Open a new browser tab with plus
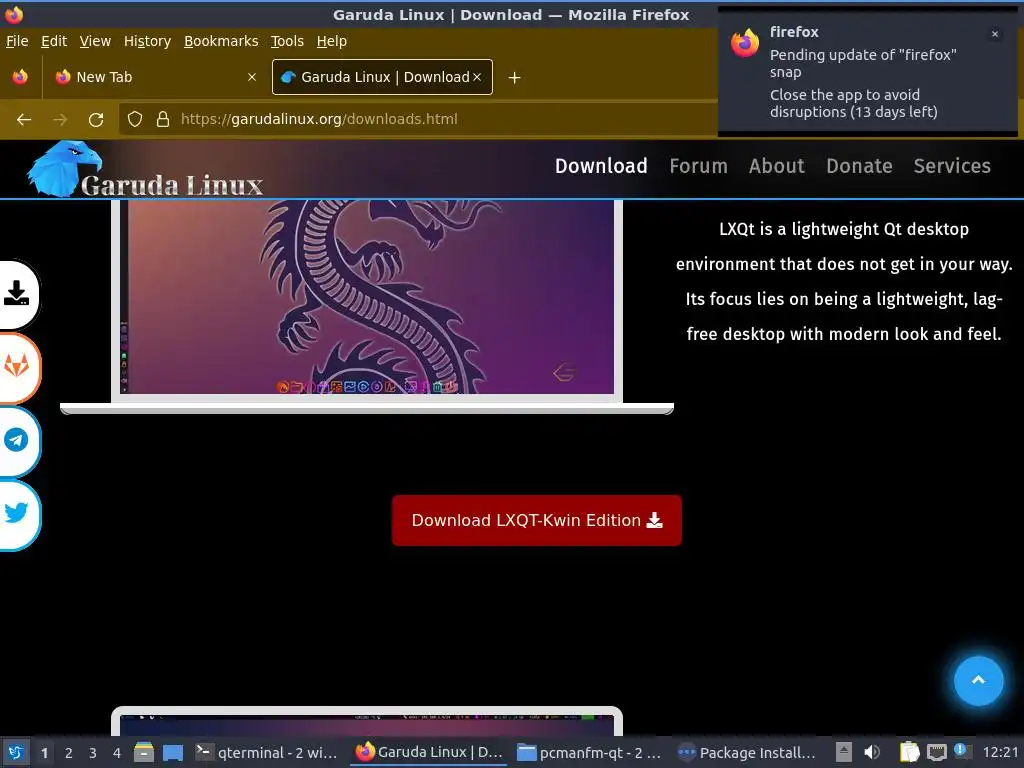The image size is (1024, 768). [x=515, y=78]
